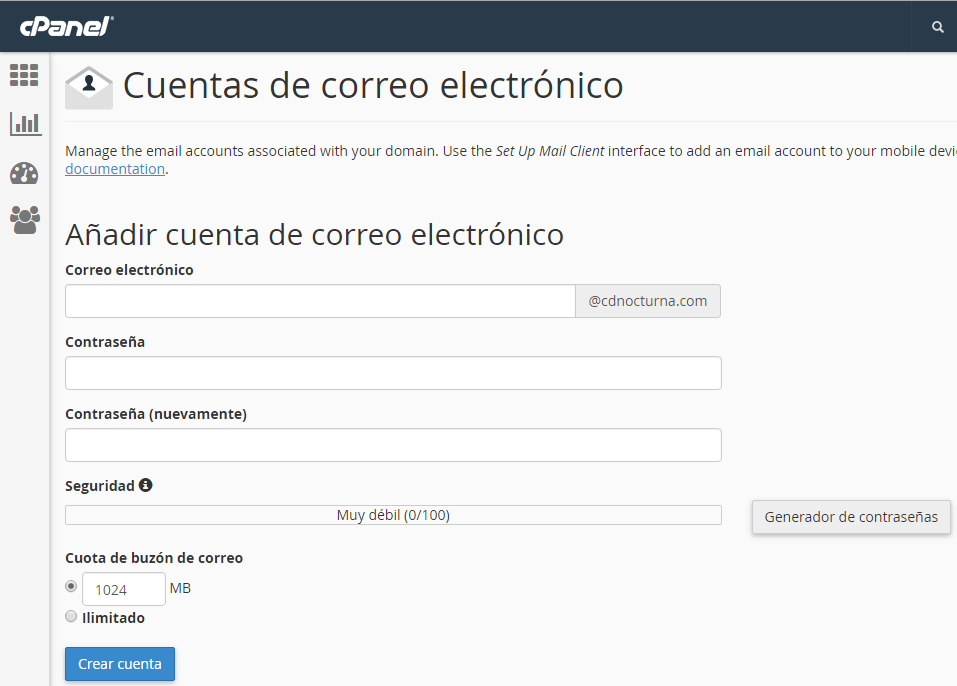
Task: Follow the documentation link
Action: (x=115, y=169)
